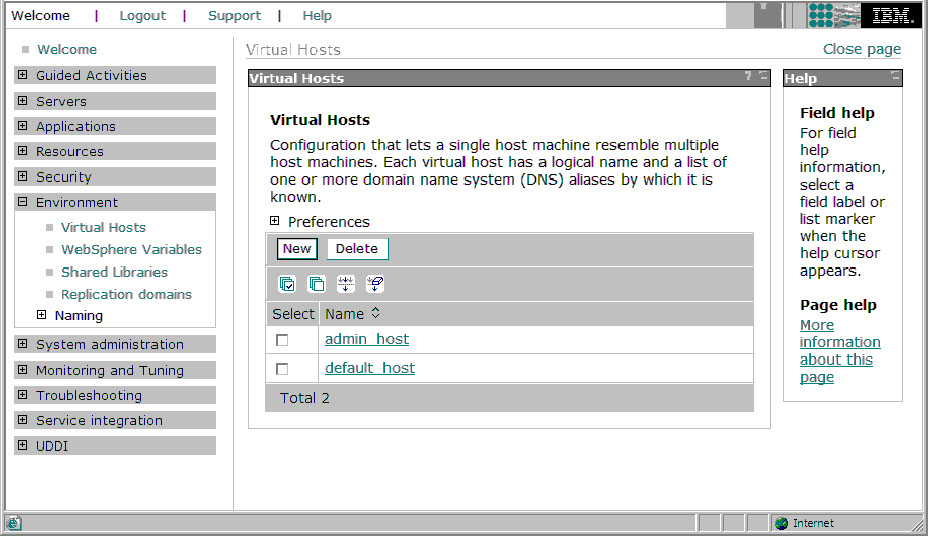Click the Total 2 footer text

tap(305, 398)
